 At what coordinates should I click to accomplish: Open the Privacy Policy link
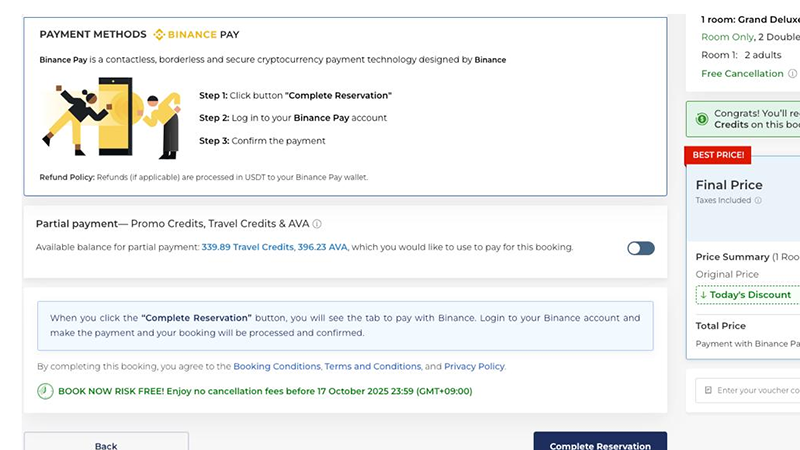coord(474,367)
